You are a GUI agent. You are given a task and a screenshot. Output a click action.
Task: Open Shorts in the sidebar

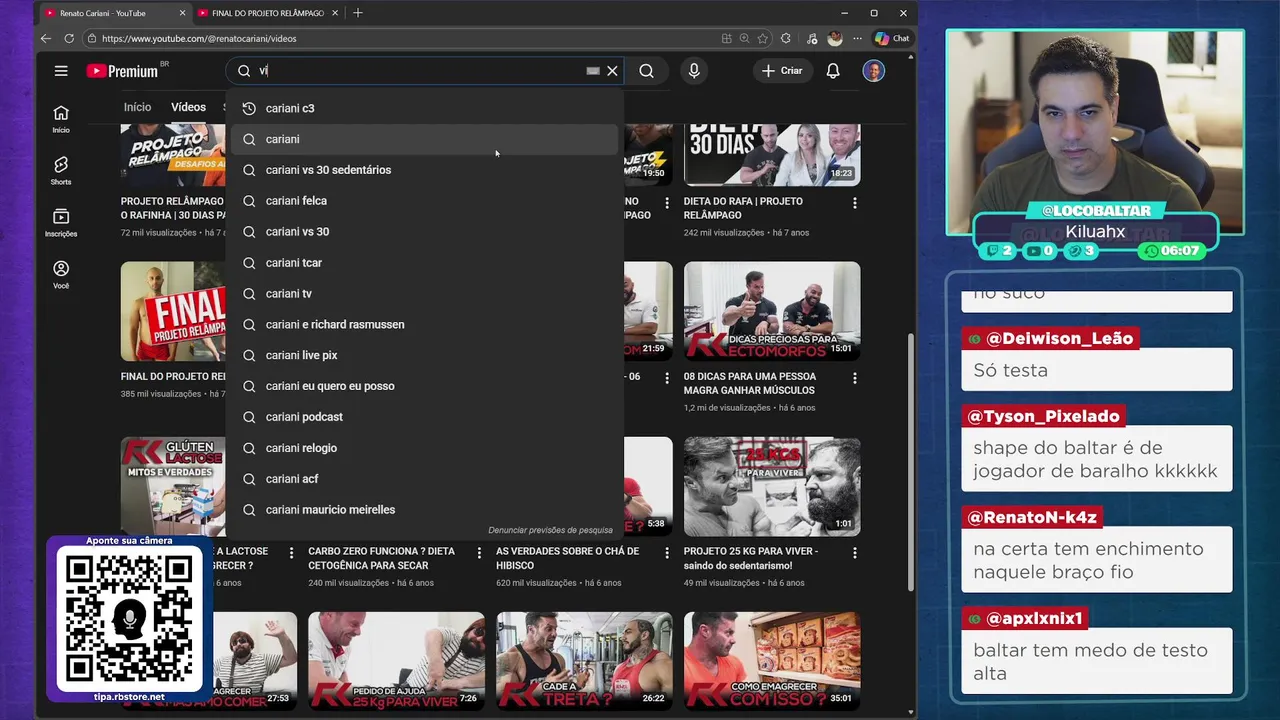61,171
